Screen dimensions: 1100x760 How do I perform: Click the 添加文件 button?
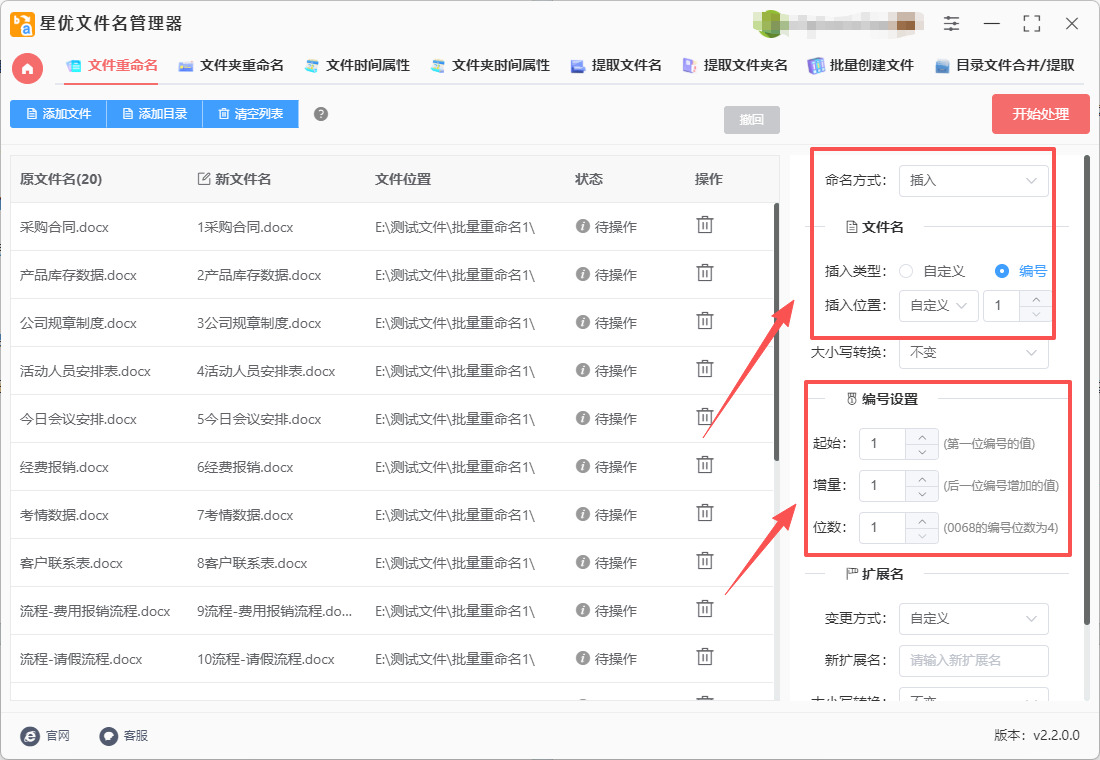(58, 114)
